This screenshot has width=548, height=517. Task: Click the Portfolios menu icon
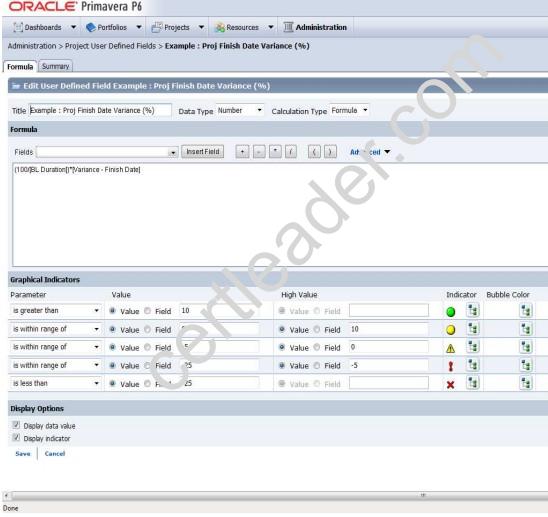pos(91,27)
